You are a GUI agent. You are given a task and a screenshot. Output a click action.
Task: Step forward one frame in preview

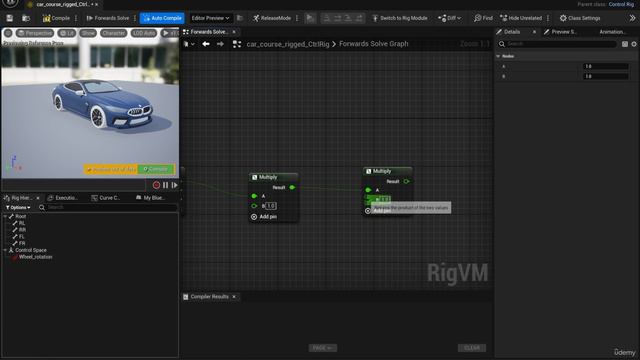pyautogui.click(x=175, y=185)
